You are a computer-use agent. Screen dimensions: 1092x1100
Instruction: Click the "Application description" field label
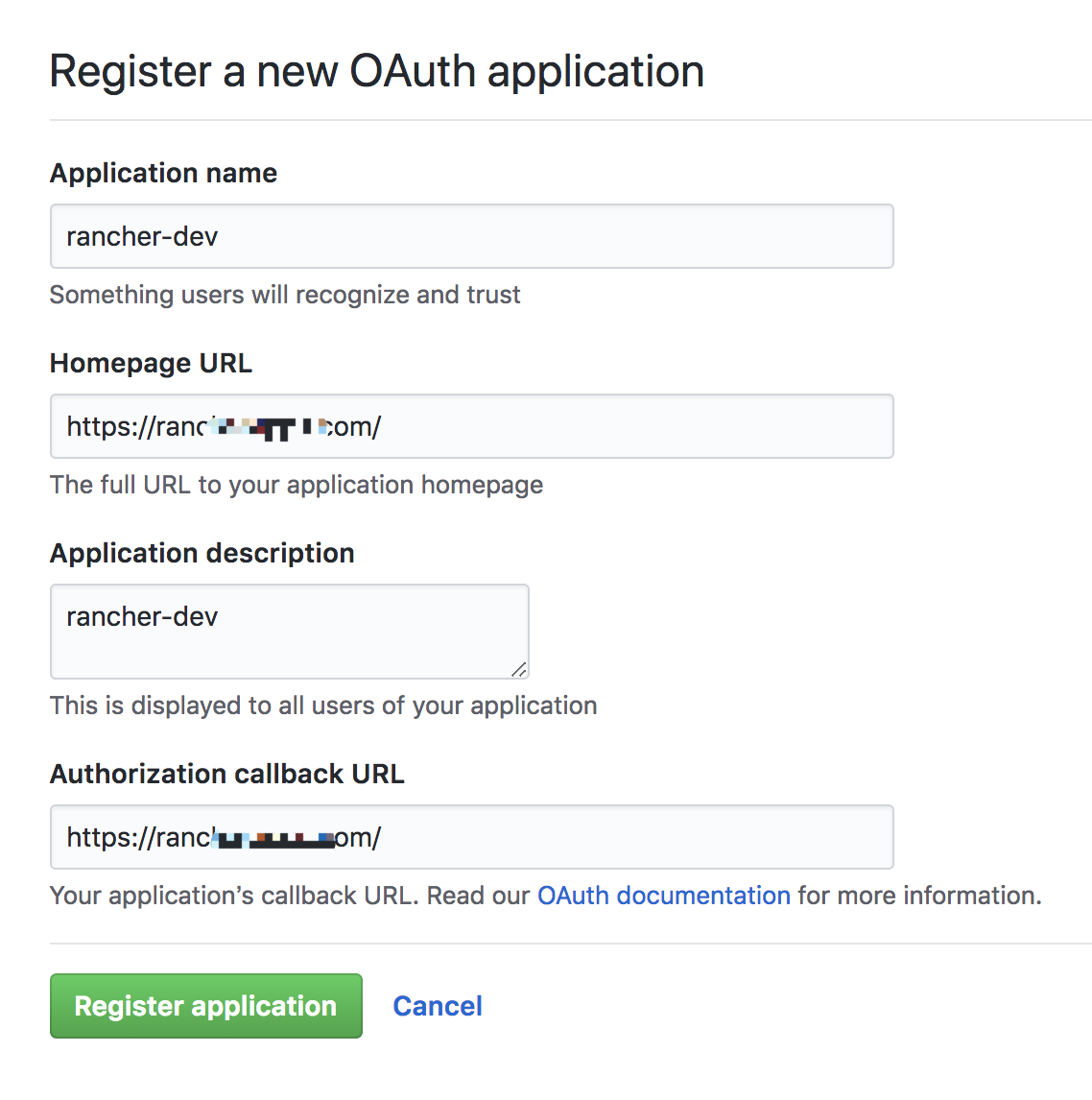[202, 554]
